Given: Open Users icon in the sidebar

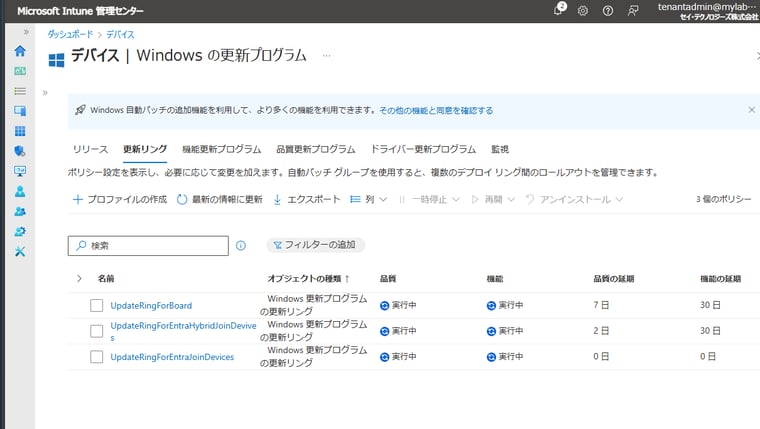Looking at the screenshot, I should [x=20, y=191].
